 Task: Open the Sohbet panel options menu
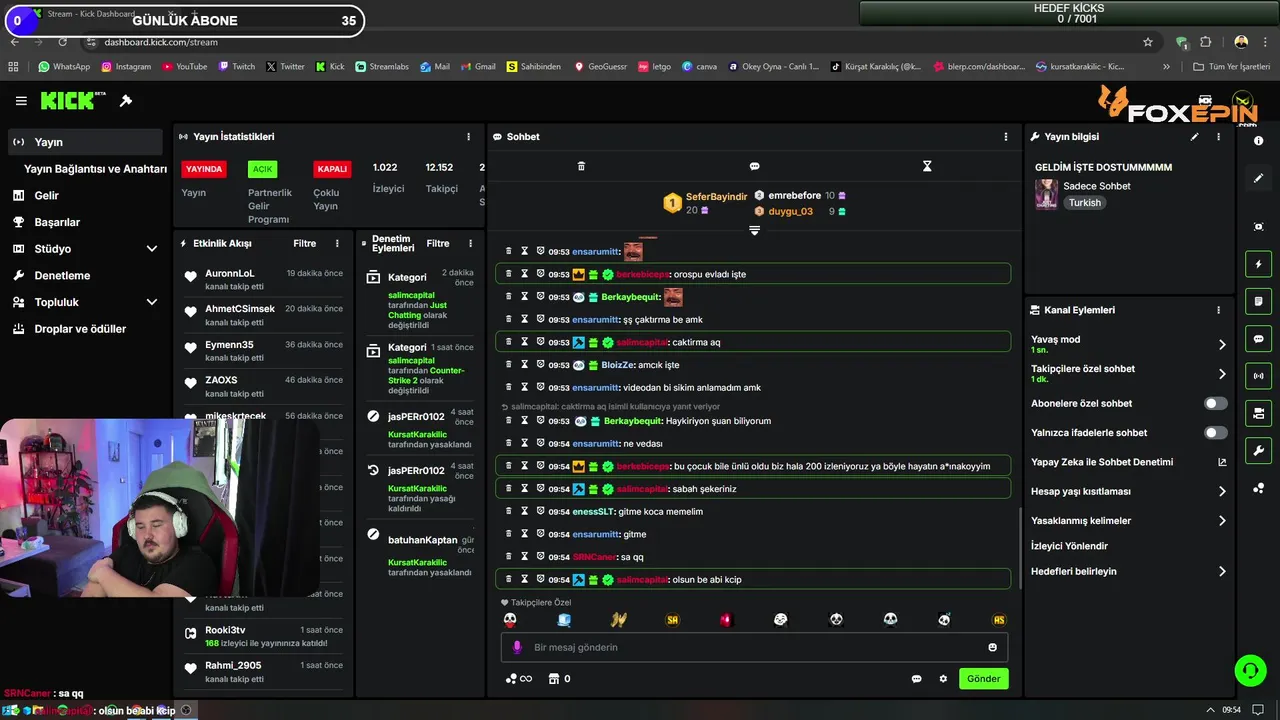pyautogui.click(x=1006, y=137)
